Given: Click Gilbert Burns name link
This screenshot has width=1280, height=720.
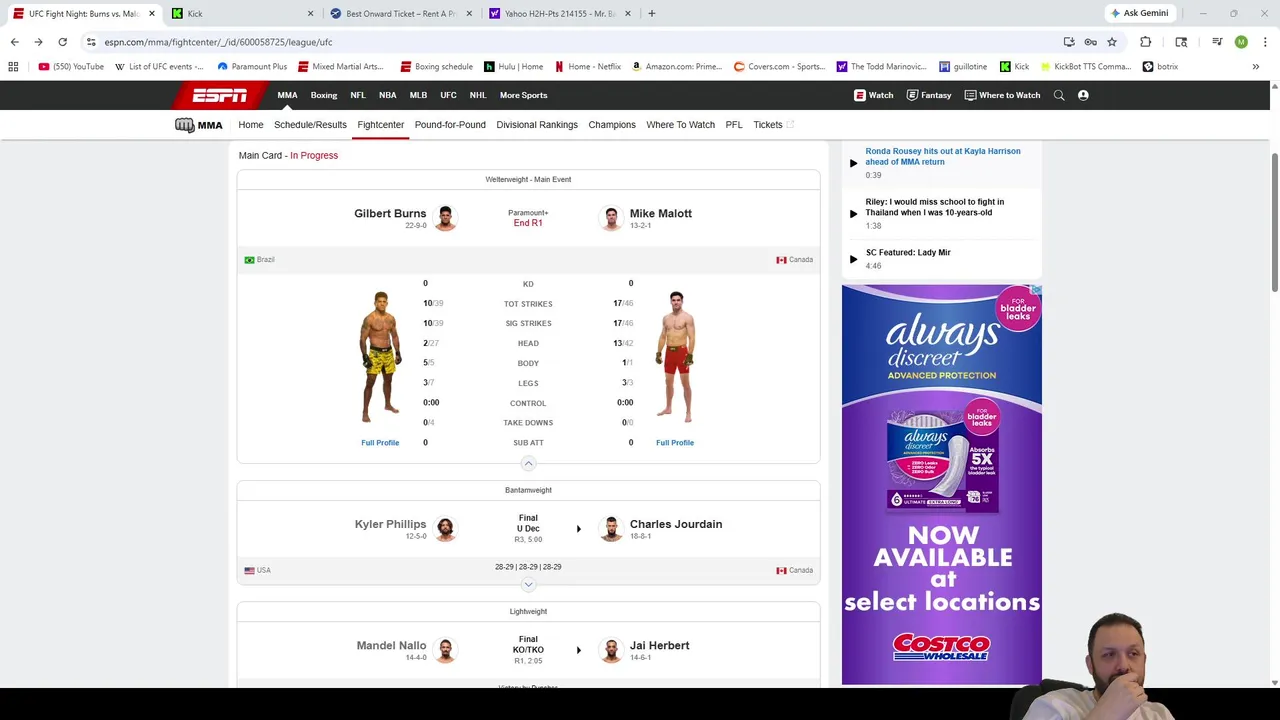Looking at the screenshot, I should (x=390, y=213).
